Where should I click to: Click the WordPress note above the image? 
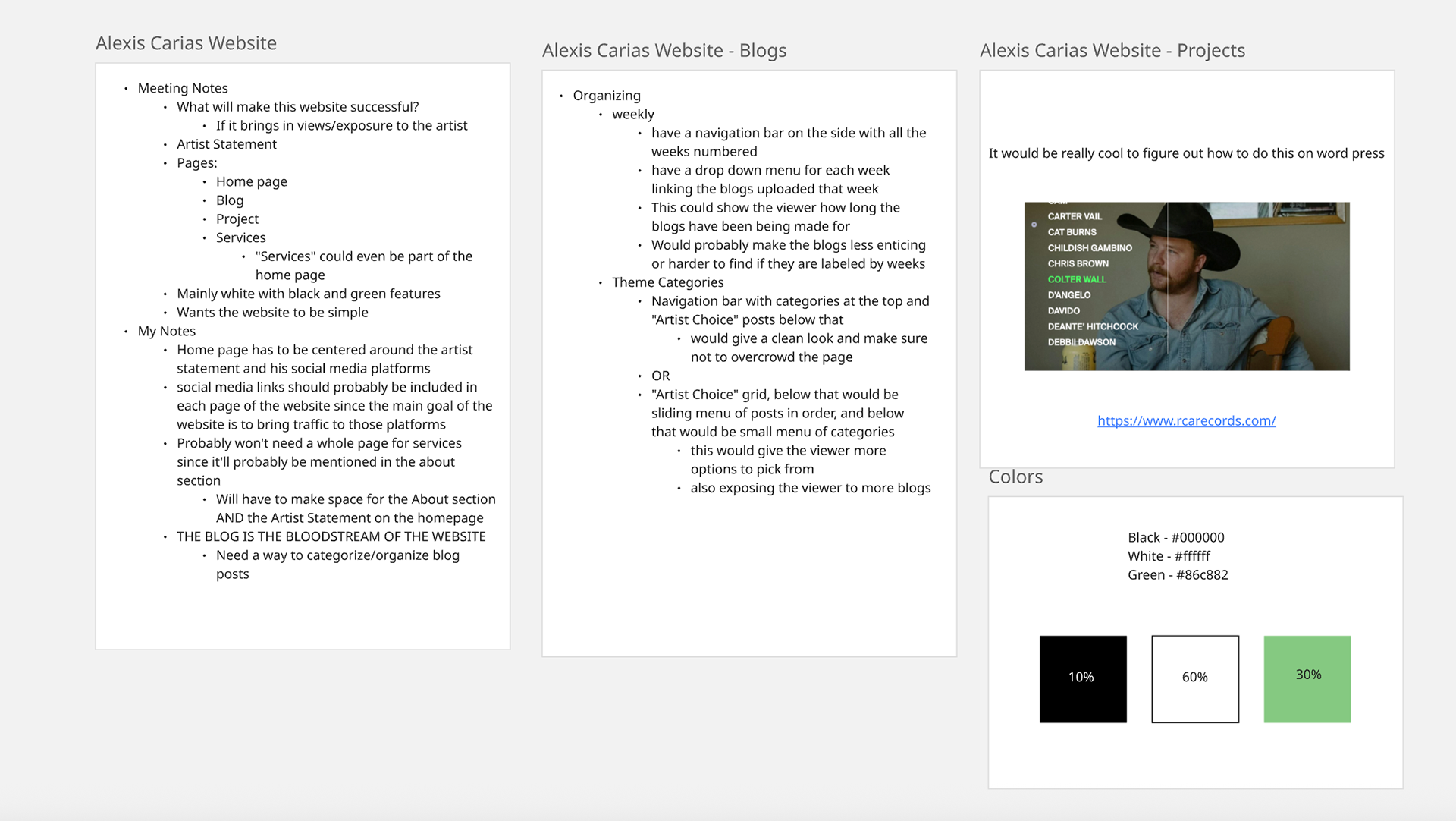[1186, 153]
